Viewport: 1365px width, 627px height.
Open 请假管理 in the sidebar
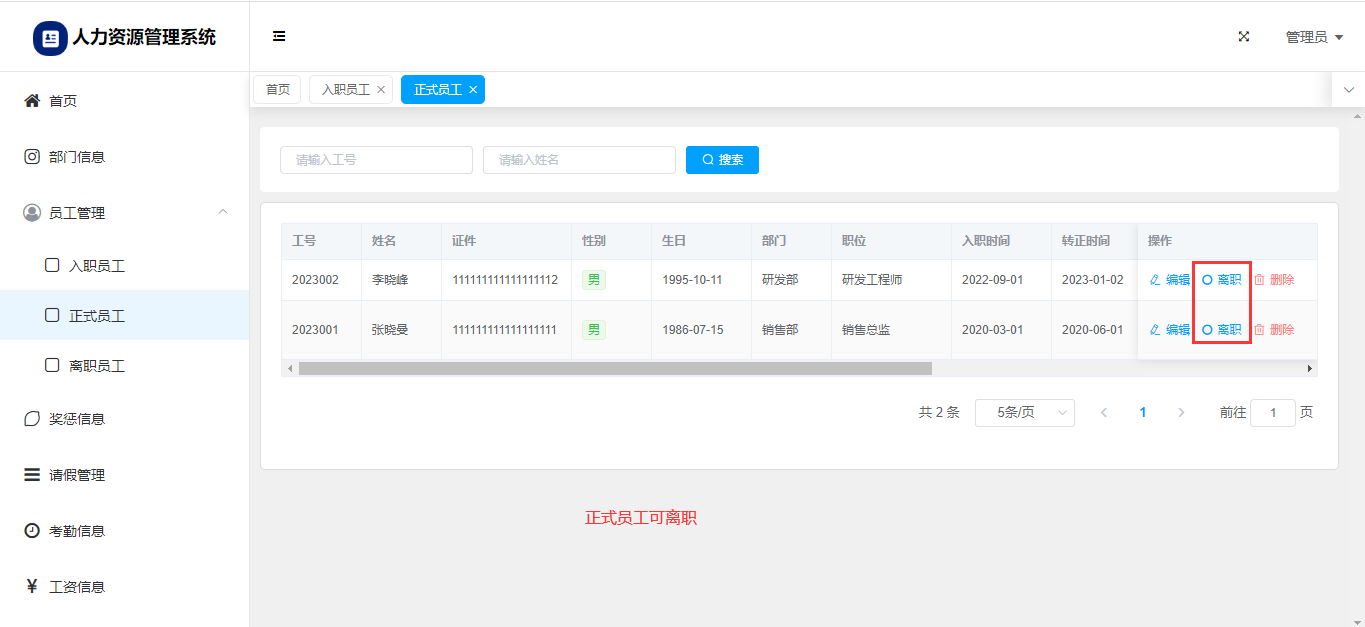click(77, 475)
